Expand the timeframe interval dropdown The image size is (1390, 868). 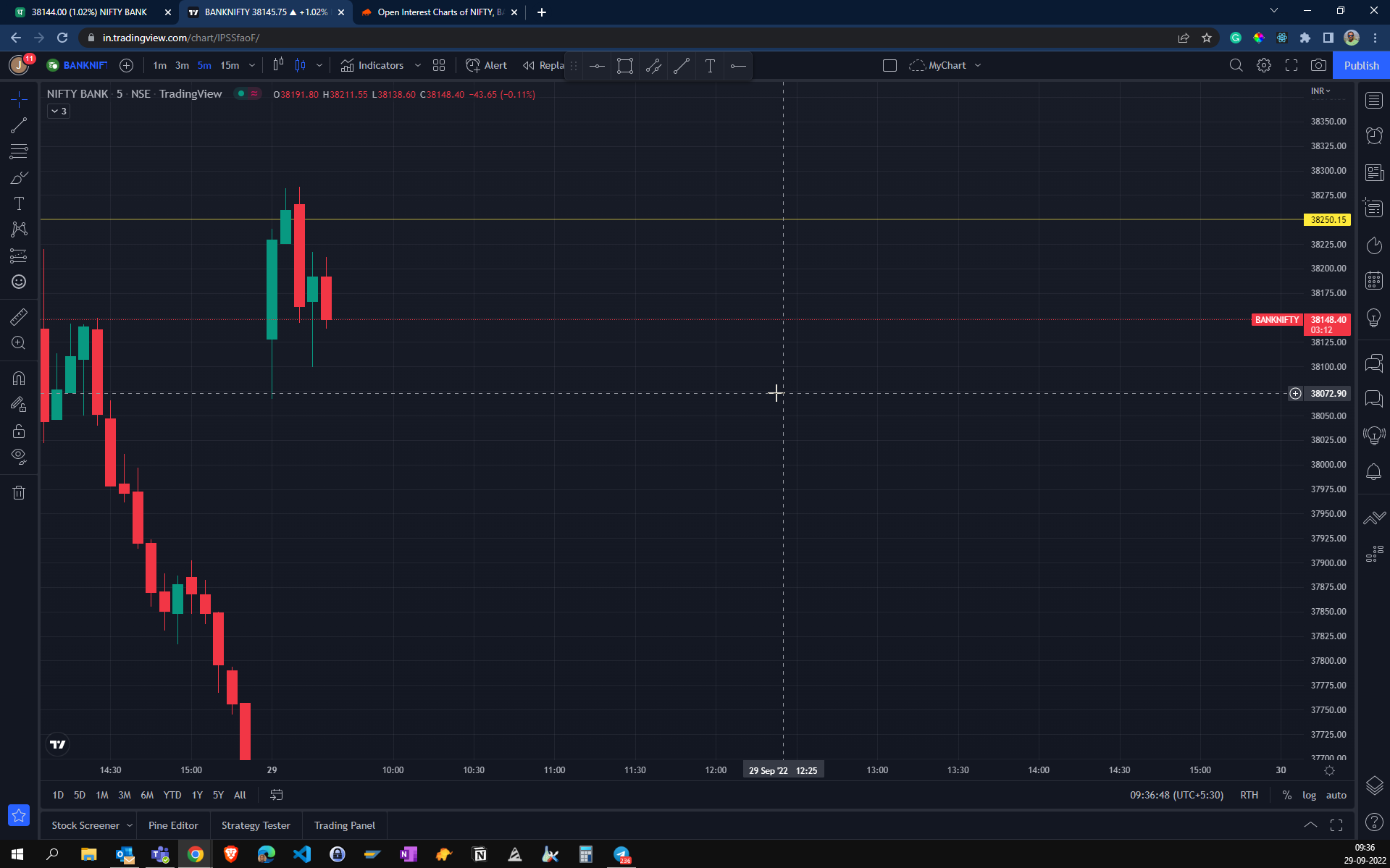tap(252, 65)
